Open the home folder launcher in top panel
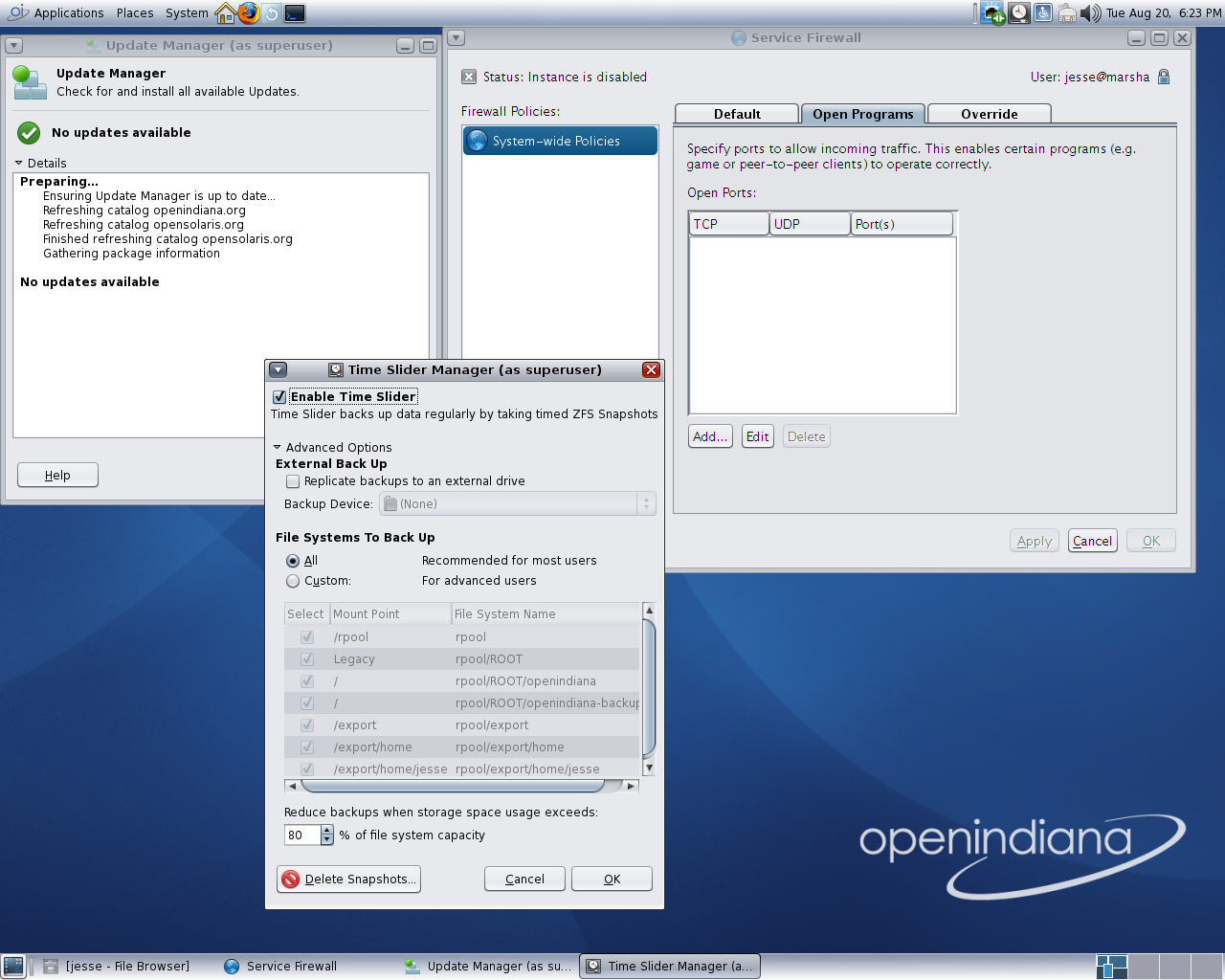Image resolution: width=1225 pixels, height=980 pixels. [x=226, y=12]
